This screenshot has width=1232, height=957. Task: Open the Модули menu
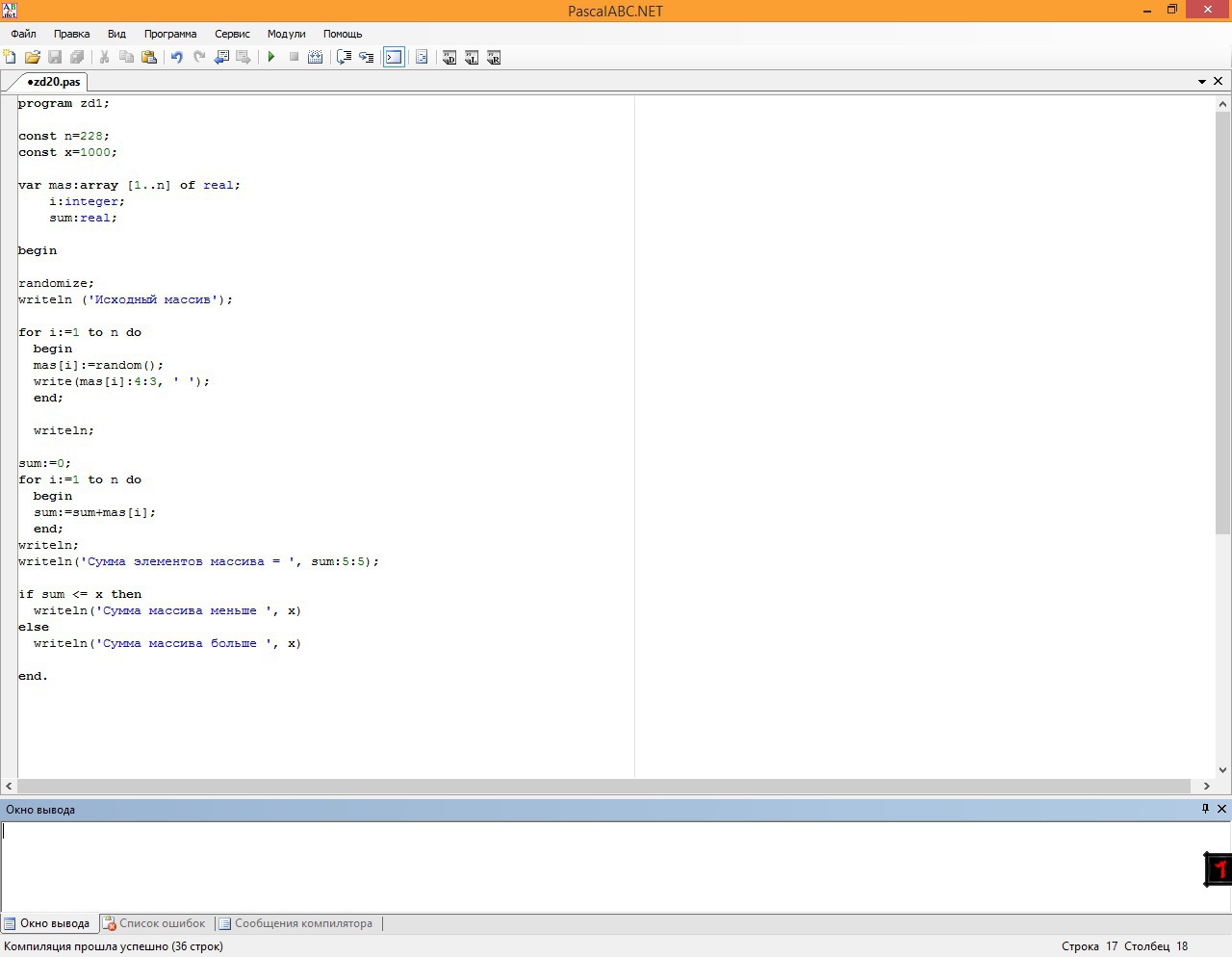(x=286, y=34)
